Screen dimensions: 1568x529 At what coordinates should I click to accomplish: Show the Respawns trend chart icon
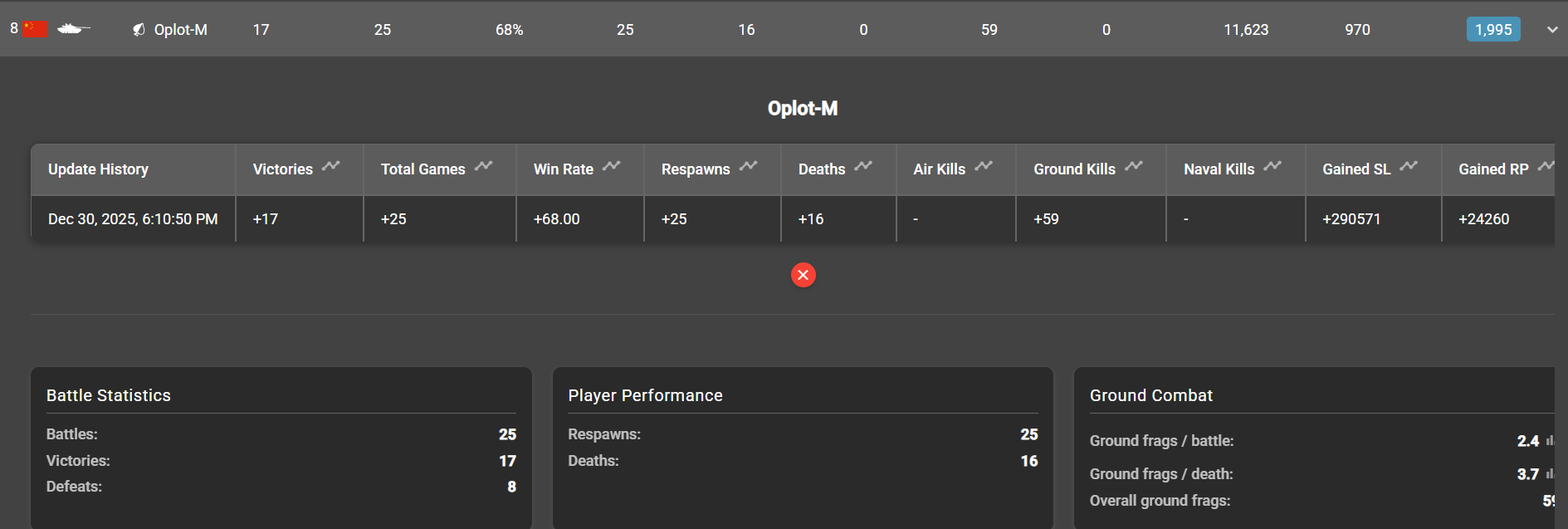[749, 166]
